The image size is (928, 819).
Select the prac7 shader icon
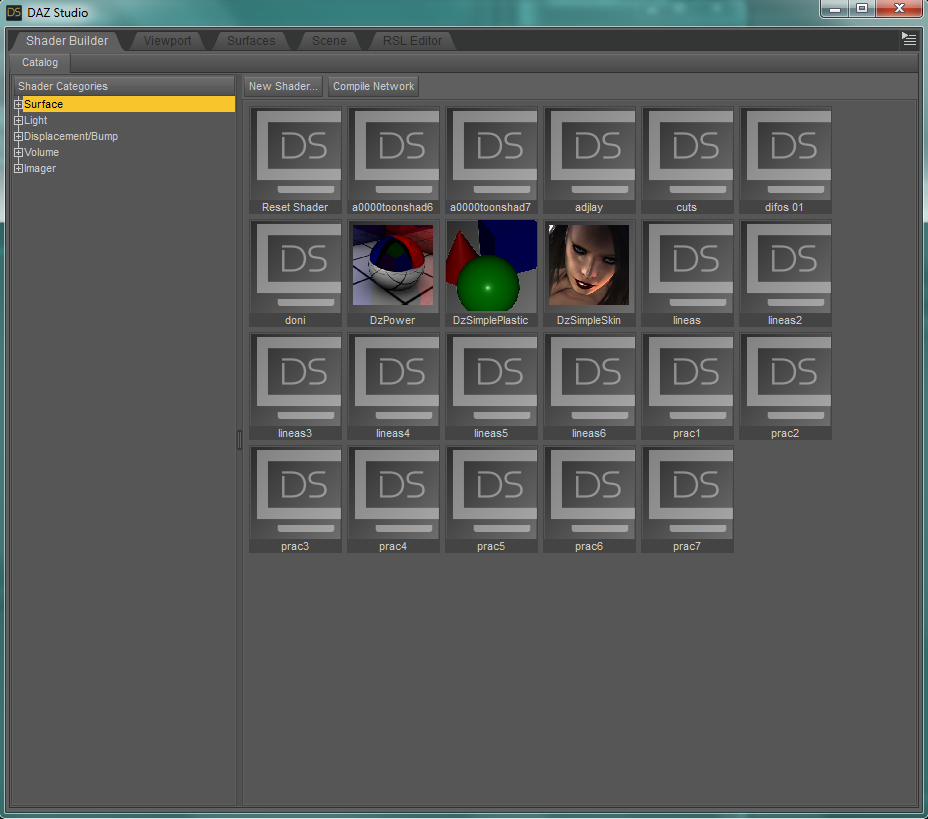[687, 499]
